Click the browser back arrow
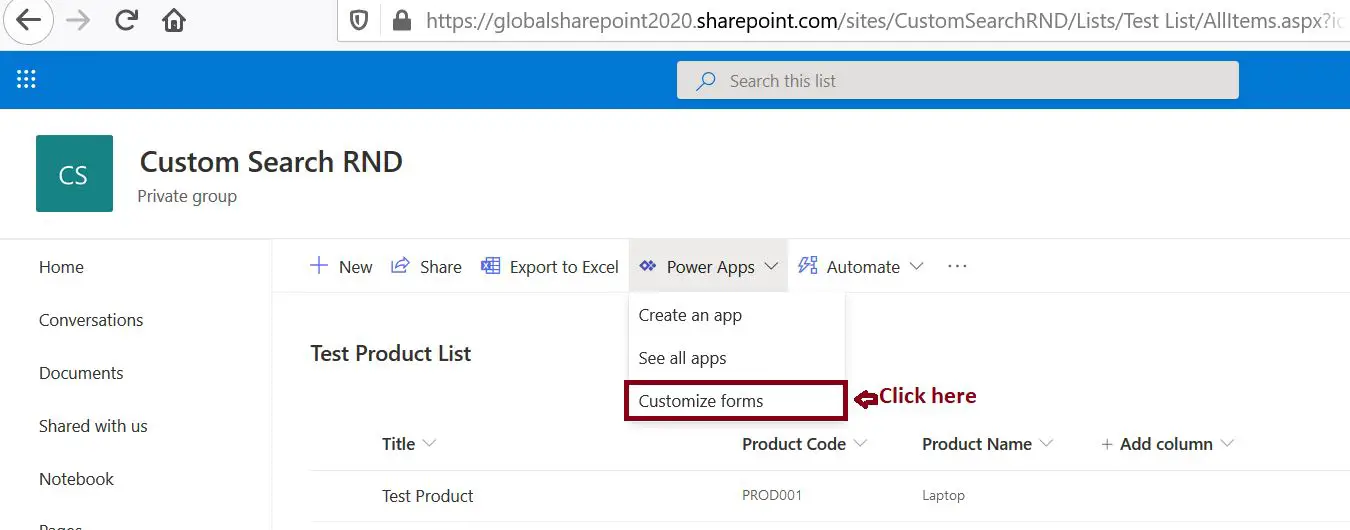Screen dimensions: 1350x530 pyautogui.click(x=28, y=20)
